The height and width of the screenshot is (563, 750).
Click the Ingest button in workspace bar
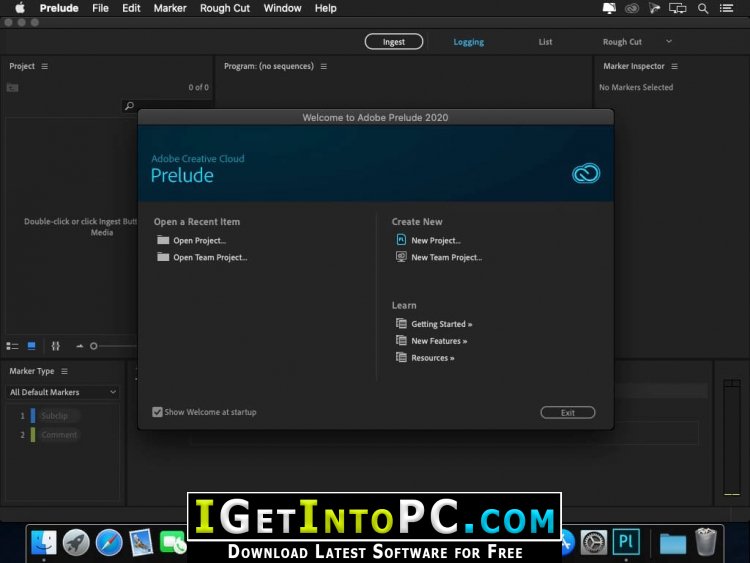click(x=394, y=42)
